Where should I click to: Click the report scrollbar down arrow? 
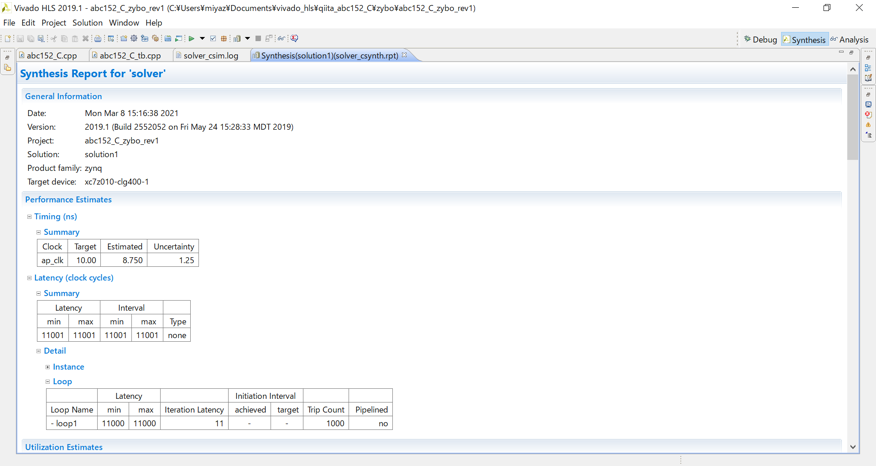tap(853, 446)
